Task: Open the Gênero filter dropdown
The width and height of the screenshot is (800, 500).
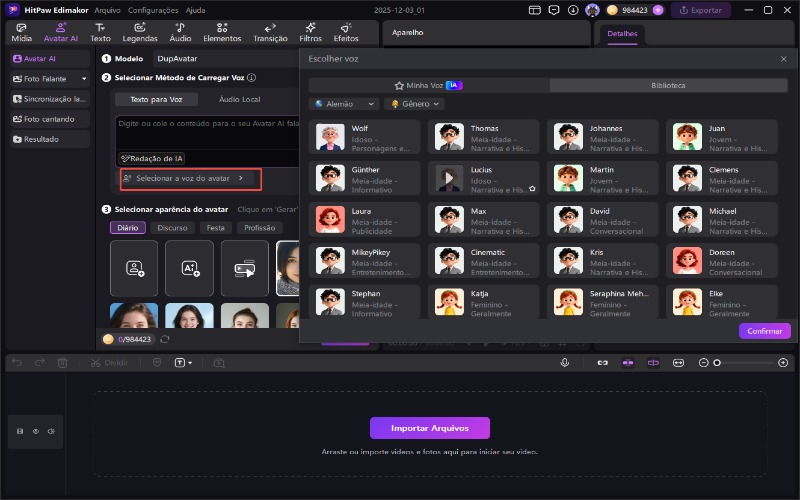Action: [417, 103]
